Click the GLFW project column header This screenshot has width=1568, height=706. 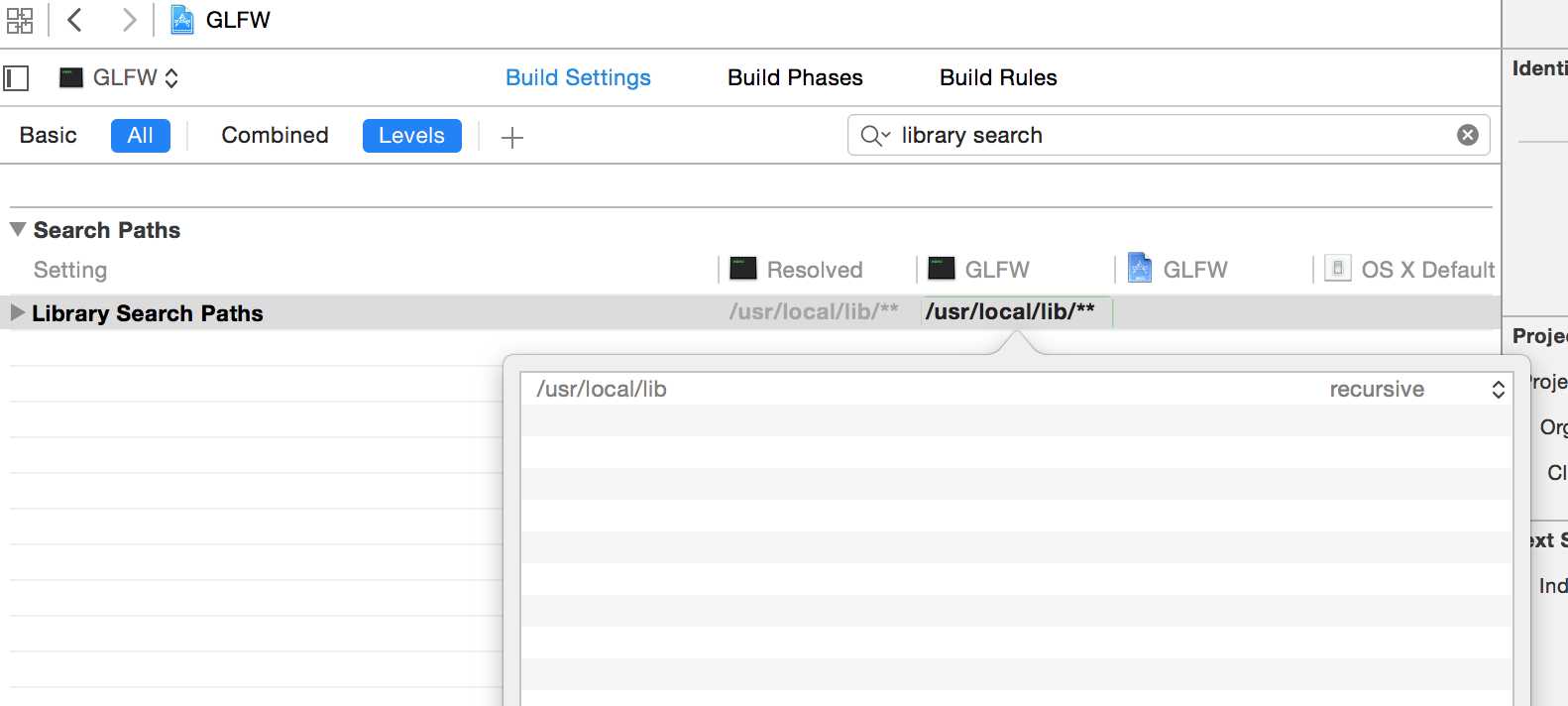coord(1195,270)
